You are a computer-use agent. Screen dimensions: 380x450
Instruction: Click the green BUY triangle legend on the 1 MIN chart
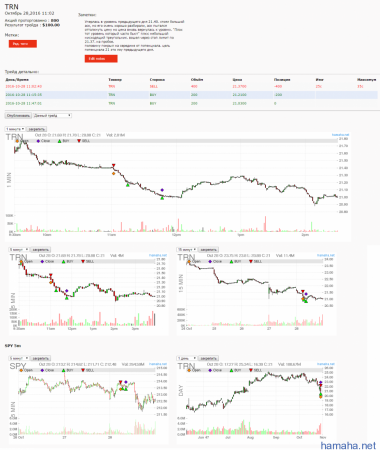[x=59, y=141]
